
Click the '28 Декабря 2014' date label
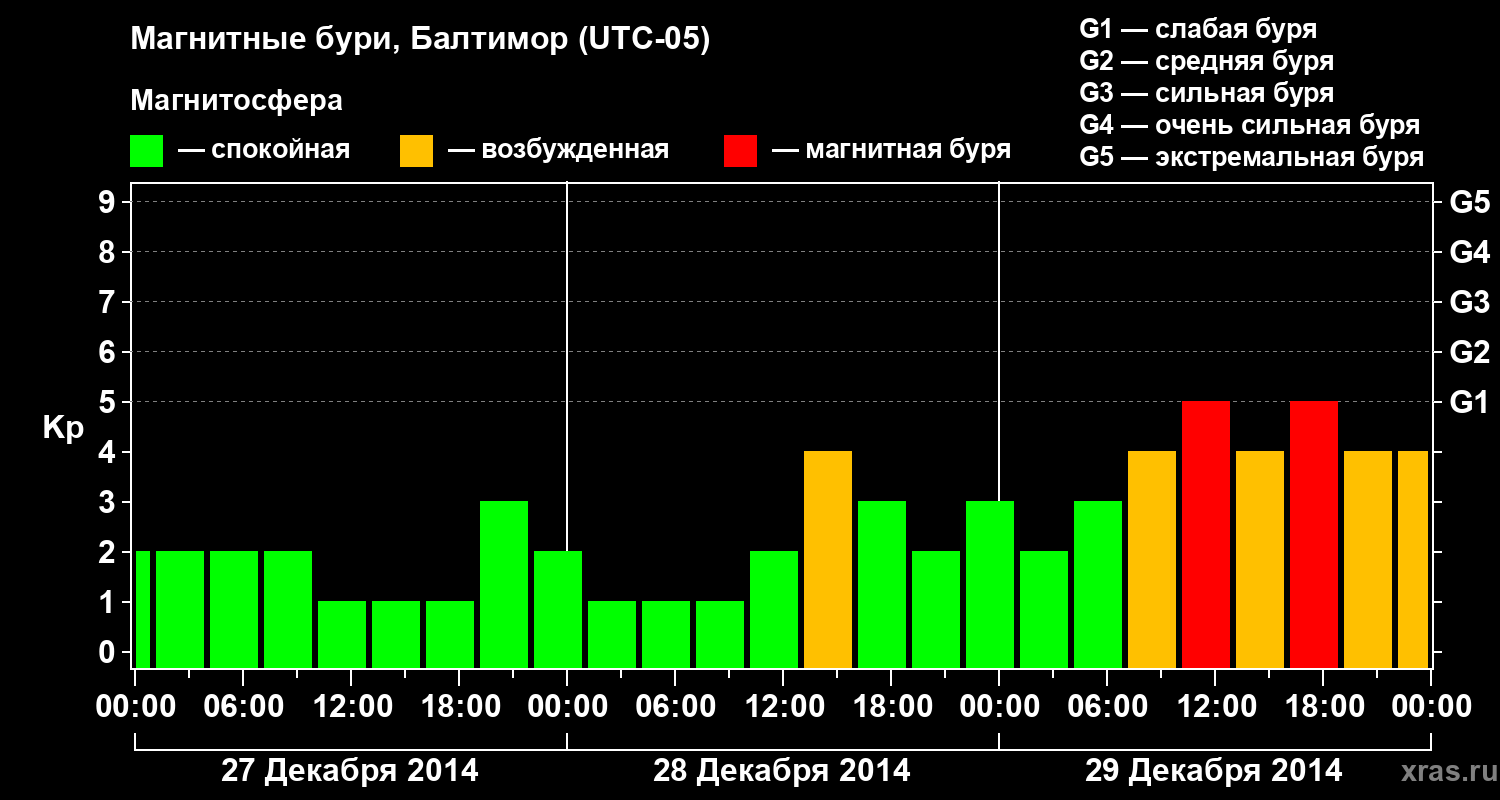[x=782, y=771]
